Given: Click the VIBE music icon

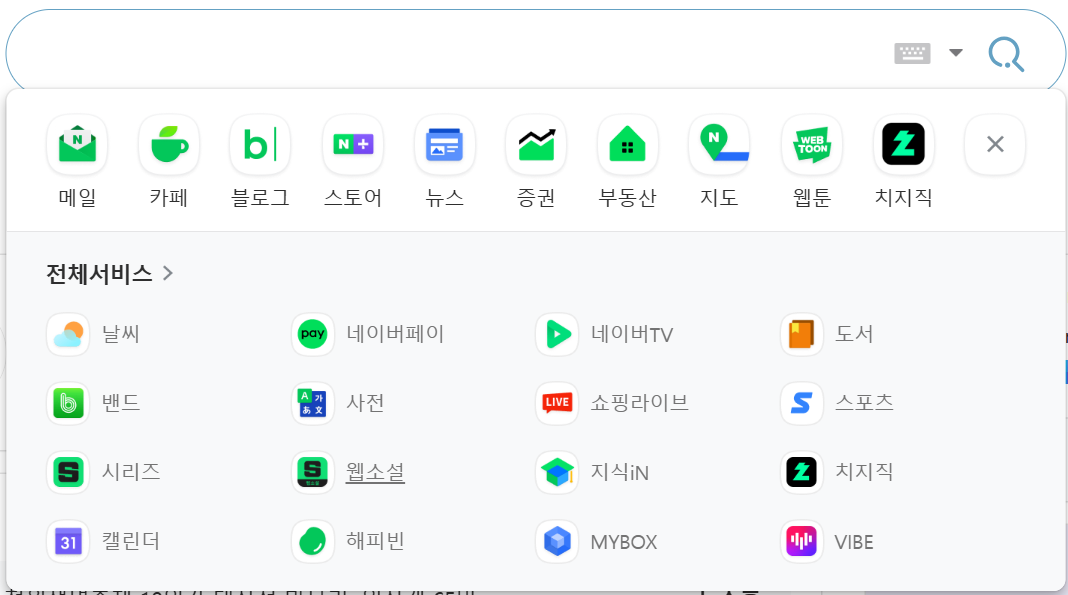Looking at the screenshot, I should [x=802, y=542].
